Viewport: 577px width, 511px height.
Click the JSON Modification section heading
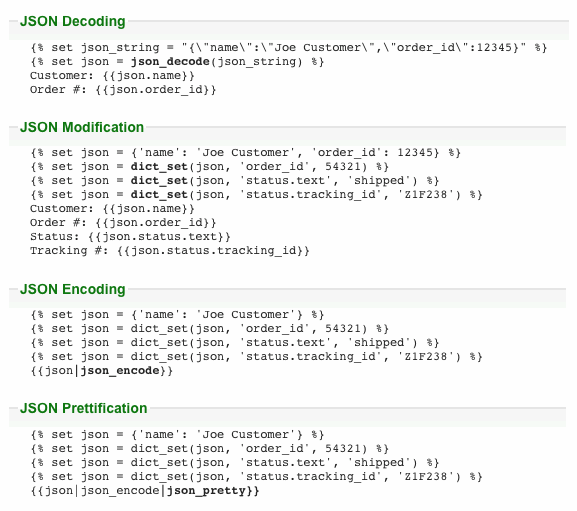click(82, 127)
